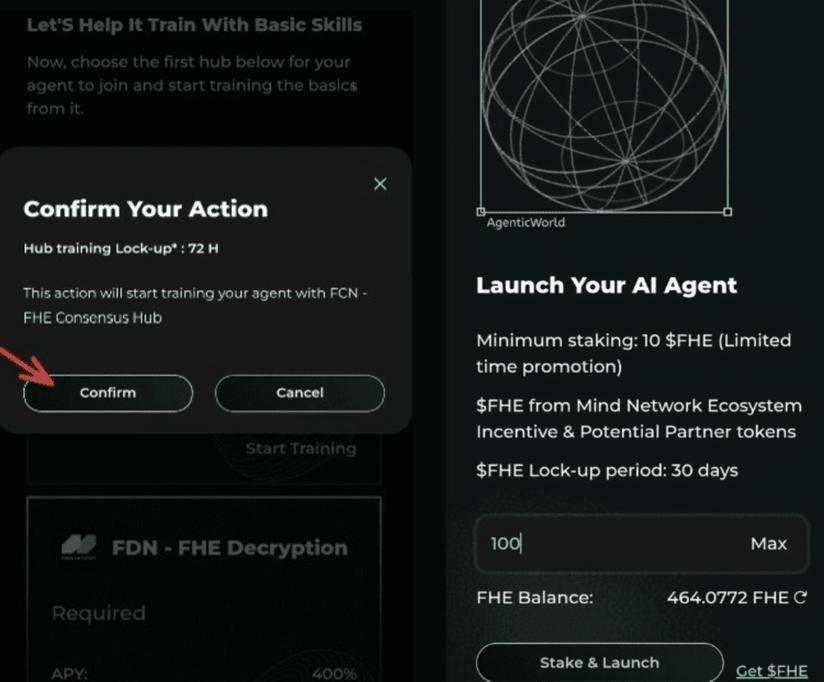
Task: Click Max in staking amount field
Action: pyautogui.click(x=768, y=543)
